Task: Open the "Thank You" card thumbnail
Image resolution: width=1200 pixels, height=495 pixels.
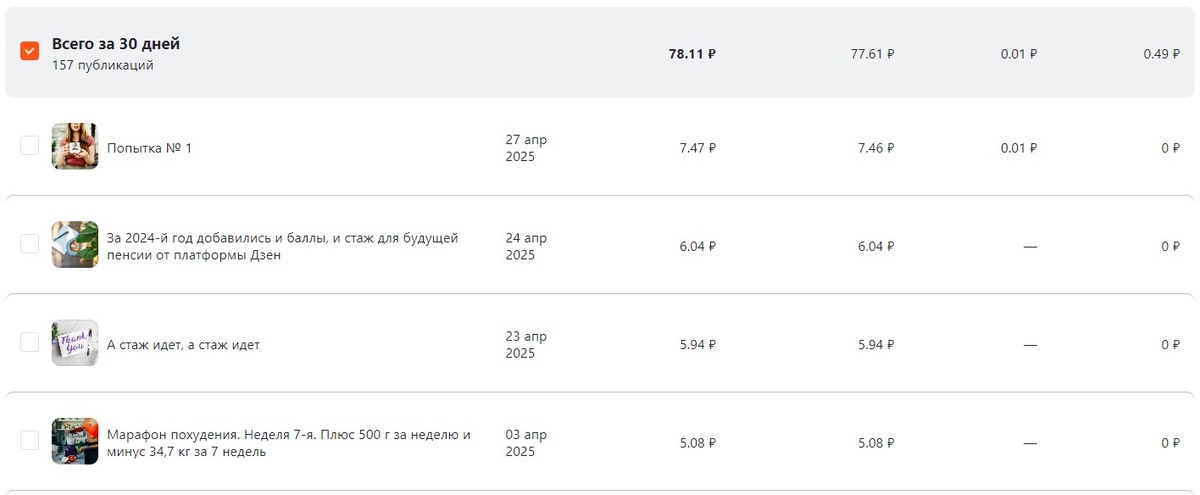Action: (x=75, y=343)
